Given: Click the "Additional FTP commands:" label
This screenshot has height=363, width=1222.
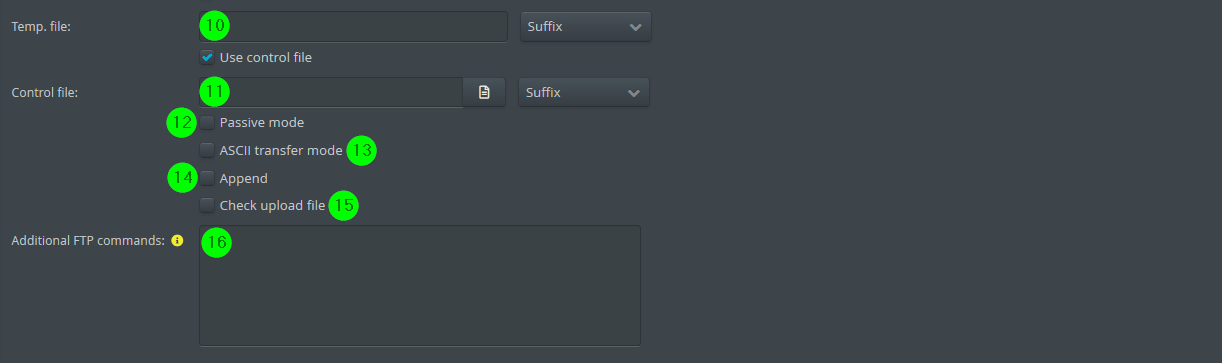Looking at the screenshot, I should point(87,240).
